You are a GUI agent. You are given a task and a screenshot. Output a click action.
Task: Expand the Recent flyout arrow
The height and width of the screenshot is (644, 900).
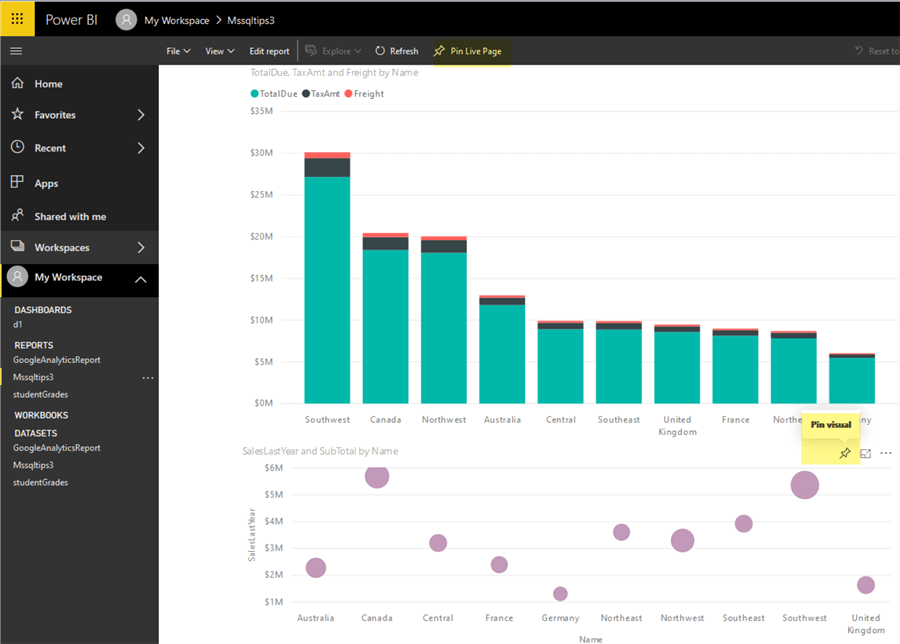141,148
